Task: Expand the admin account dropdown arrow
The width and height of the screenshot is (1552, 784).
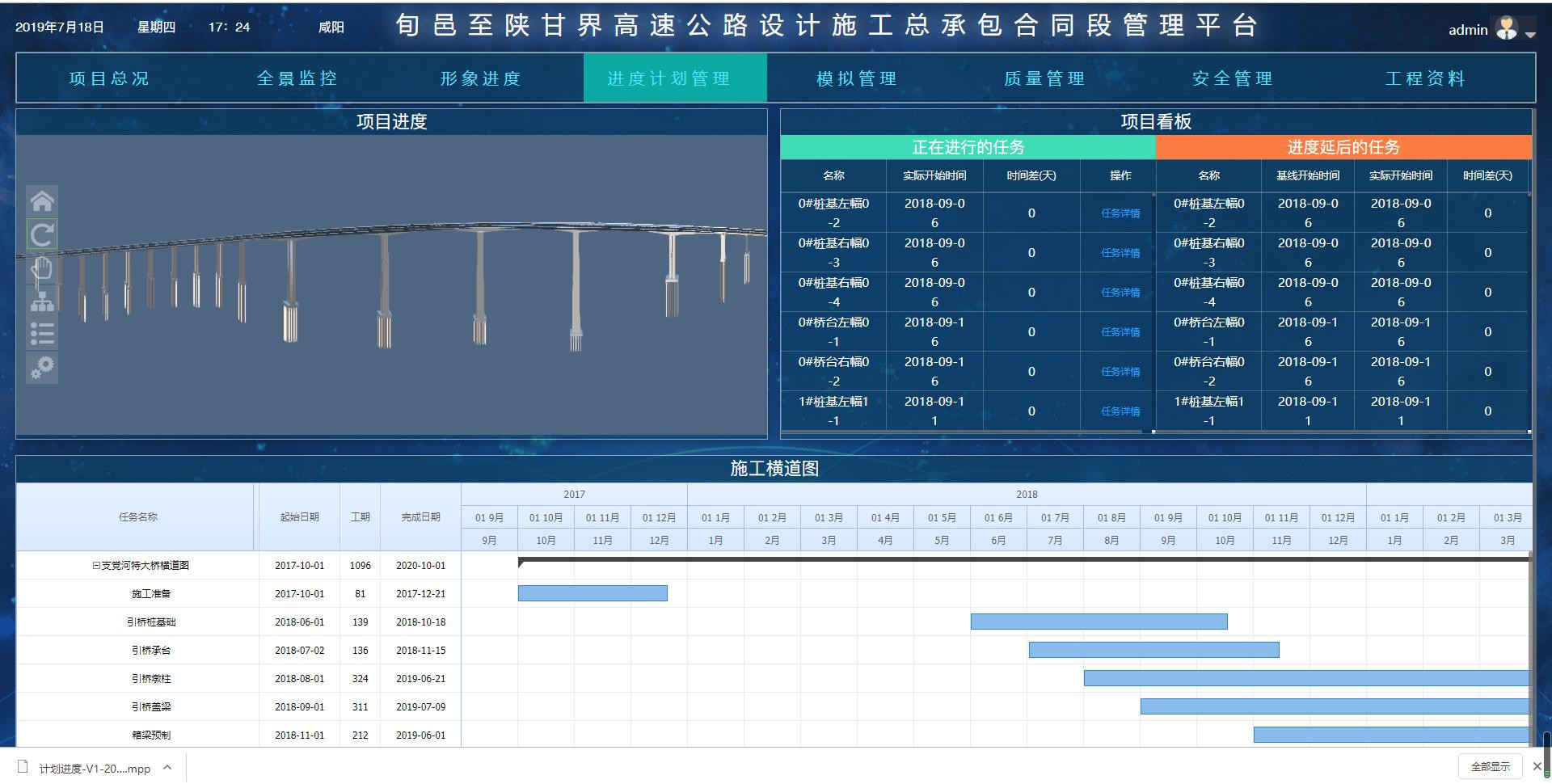Action: tap(1532, 34)
